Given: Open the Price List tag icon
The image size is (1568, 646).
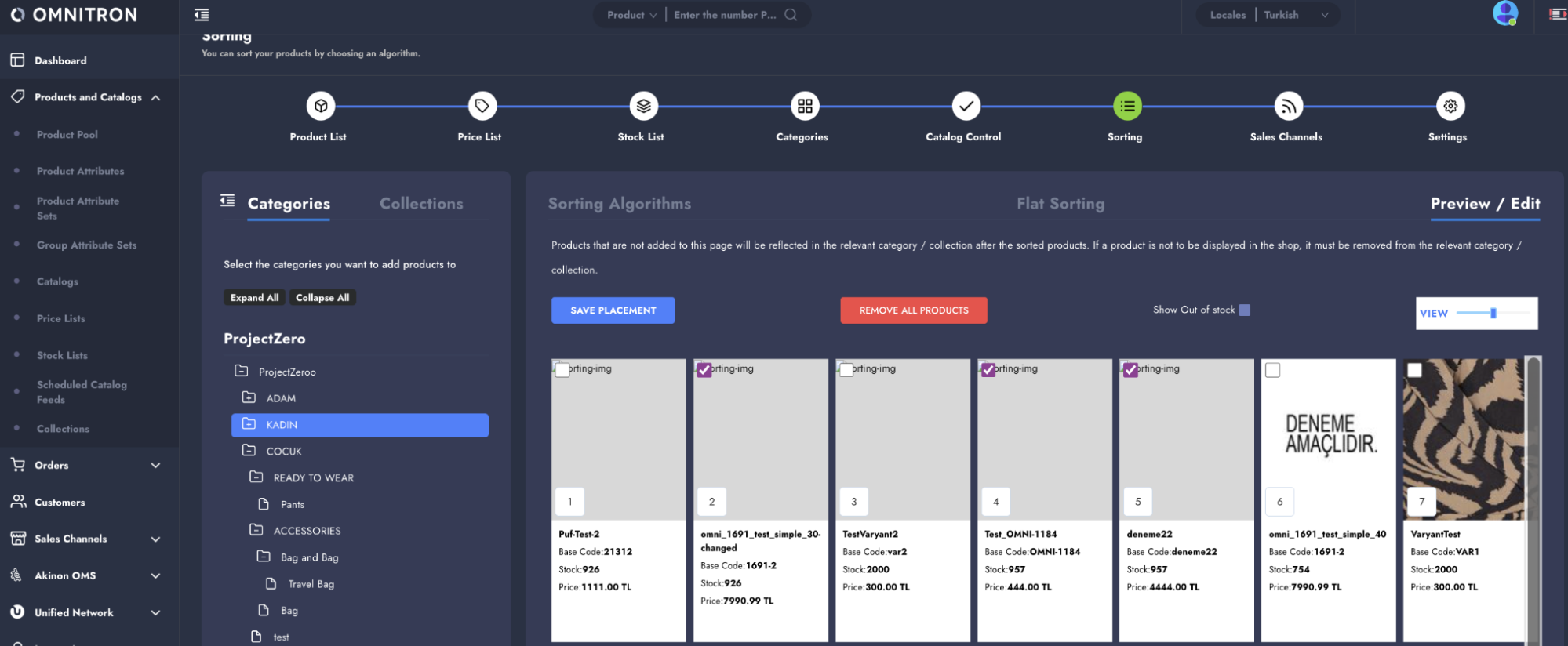Looking at the screenshot, I should 482,106.
